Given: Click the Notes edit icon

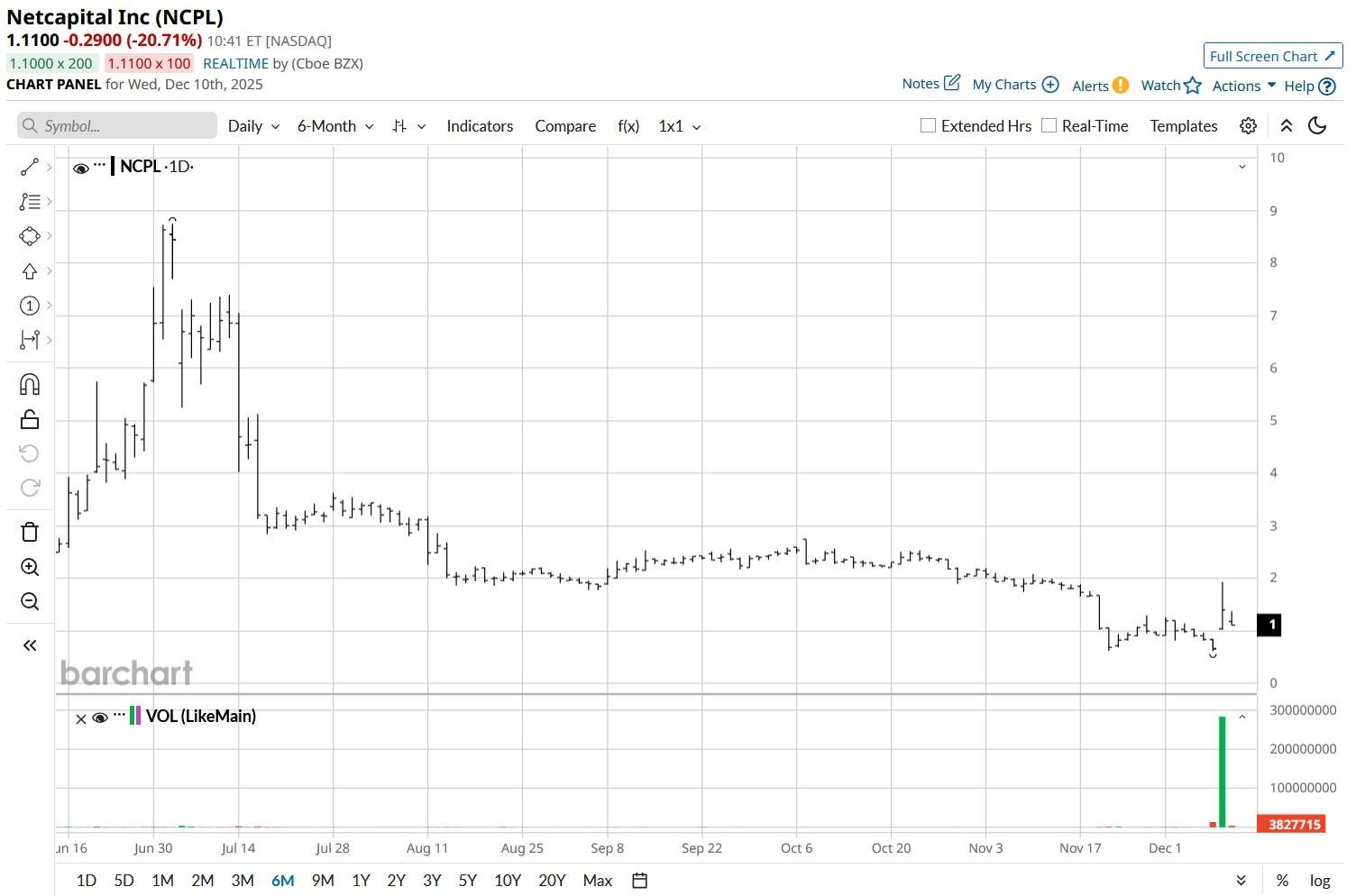Looking at the screenshot, I should click(x=952, y=83).
